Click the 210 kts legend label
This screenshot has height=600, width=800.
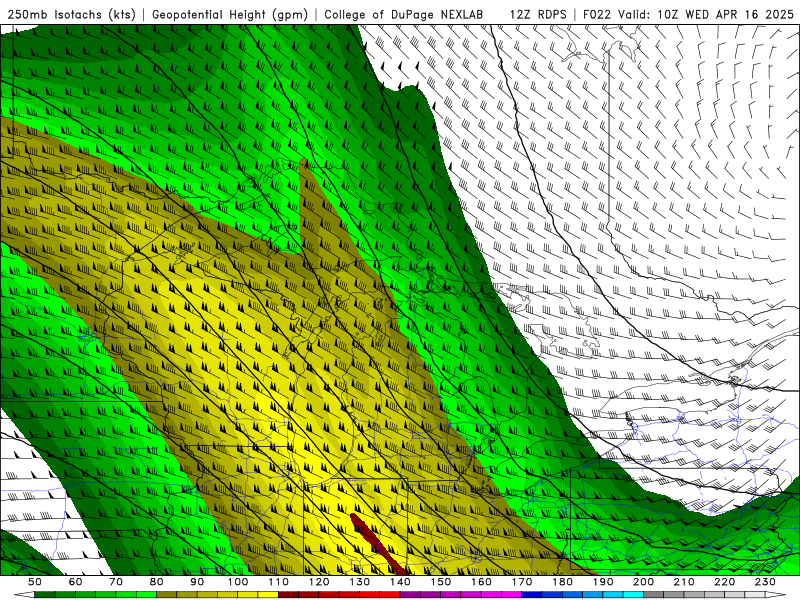tap(684, 582)
